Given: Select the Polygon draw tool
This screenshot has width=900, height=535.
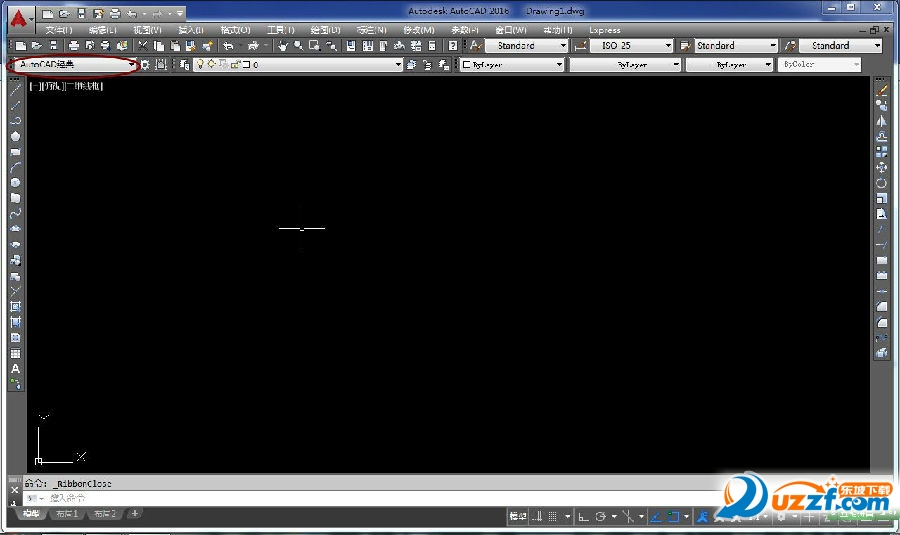Looking at the screenshot, I should 15,136.
